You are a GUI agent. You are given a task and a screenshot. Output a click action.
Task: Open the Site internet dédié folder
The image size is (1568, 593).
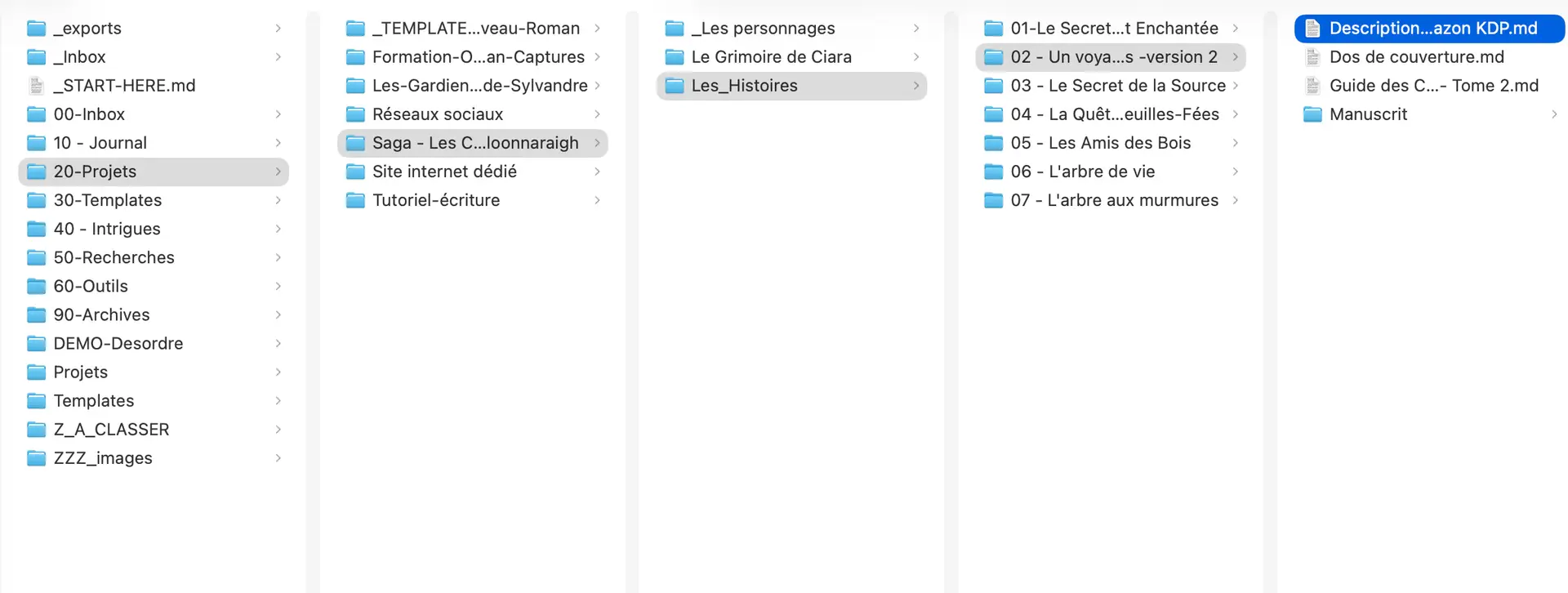pos(444,172)
